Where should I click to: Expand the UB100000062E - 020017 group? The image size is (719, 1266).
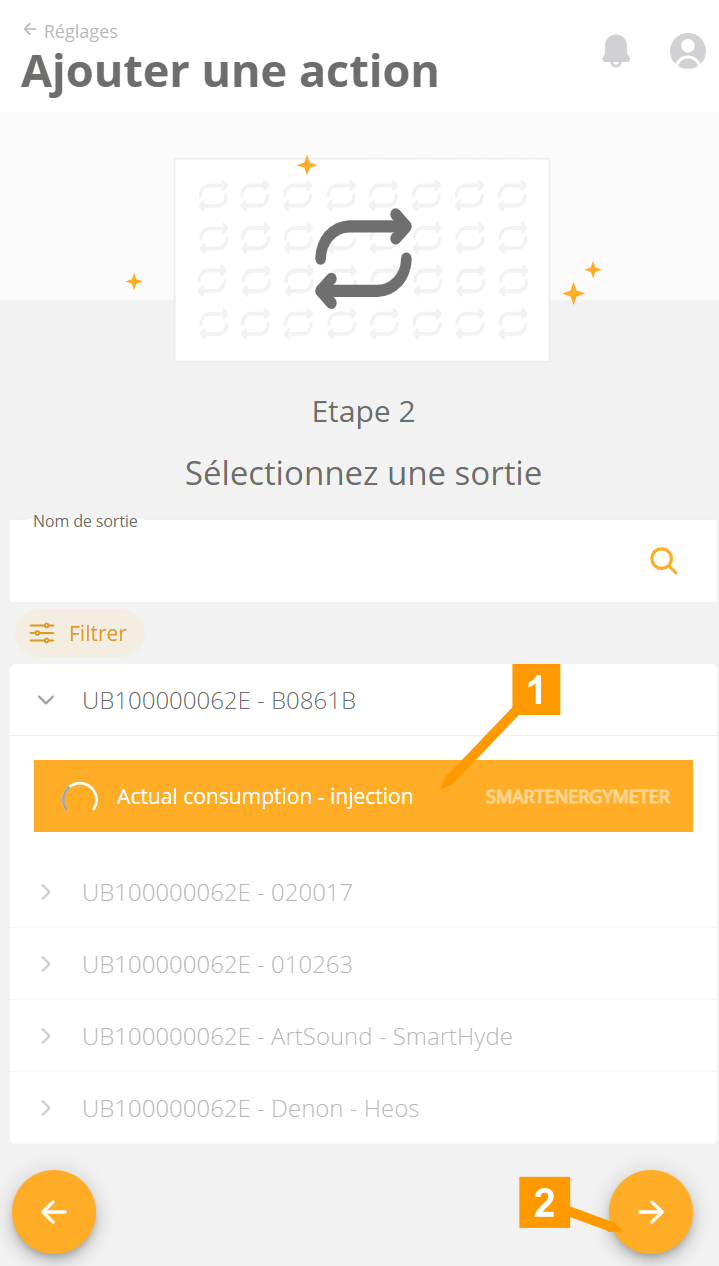(46, 892)
